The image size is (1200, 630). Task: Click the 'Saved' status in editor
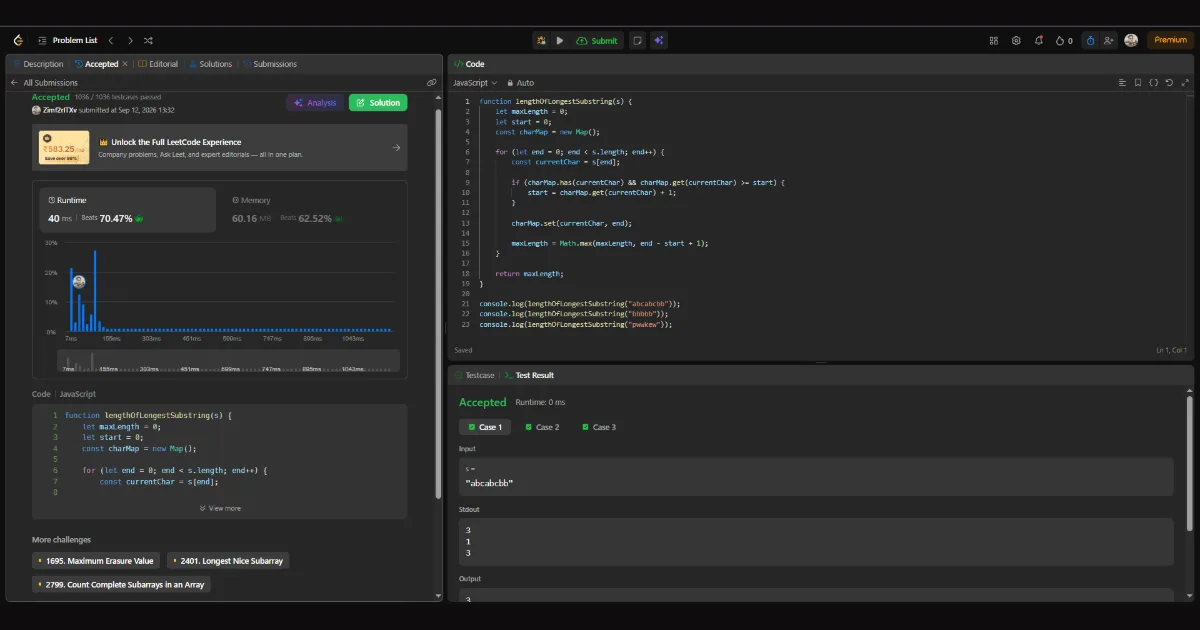(x=463, y=350)
